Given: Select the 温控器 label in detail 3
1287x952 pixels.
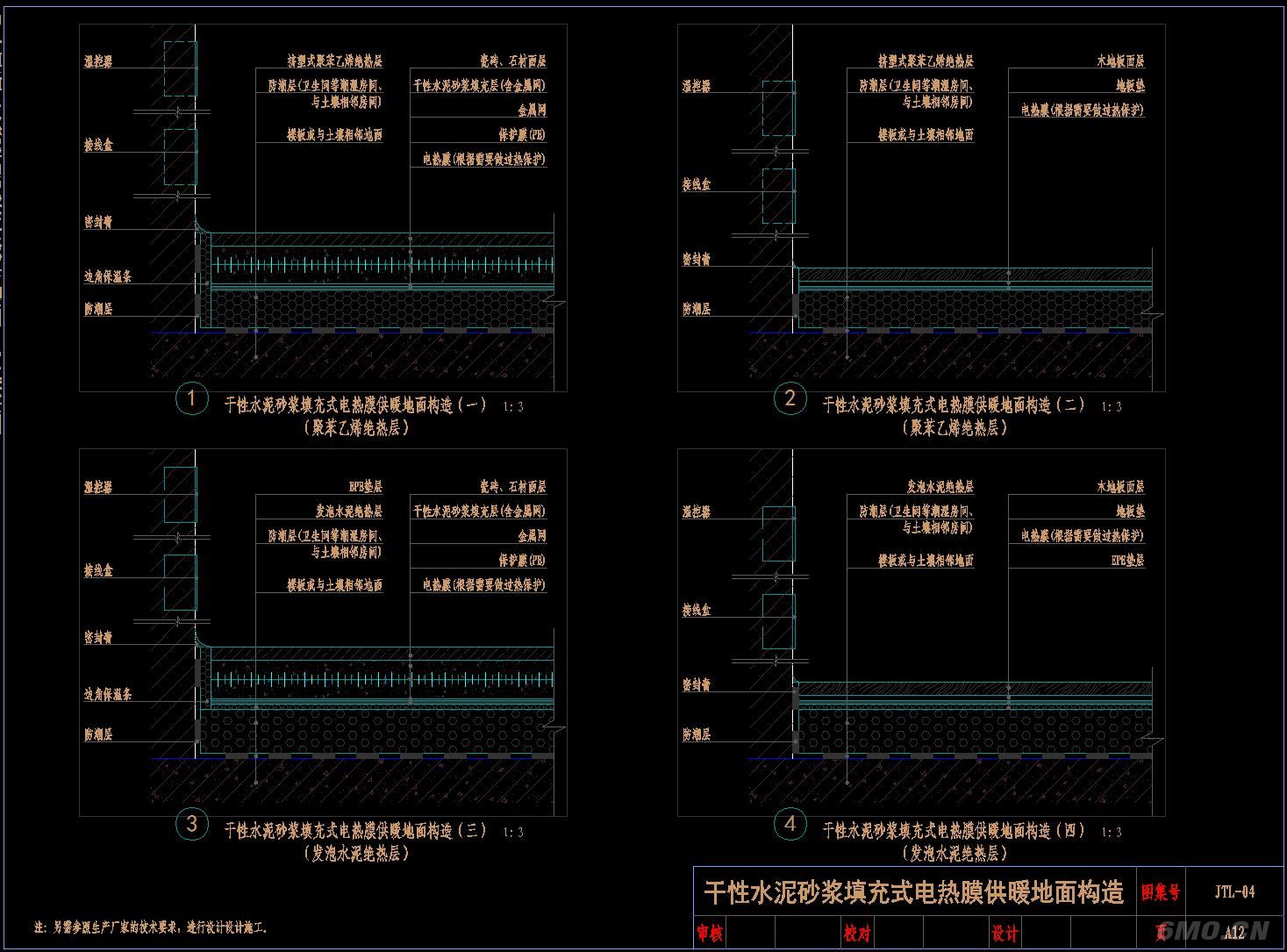Looking at the screenshot, I should pos(98,487).
